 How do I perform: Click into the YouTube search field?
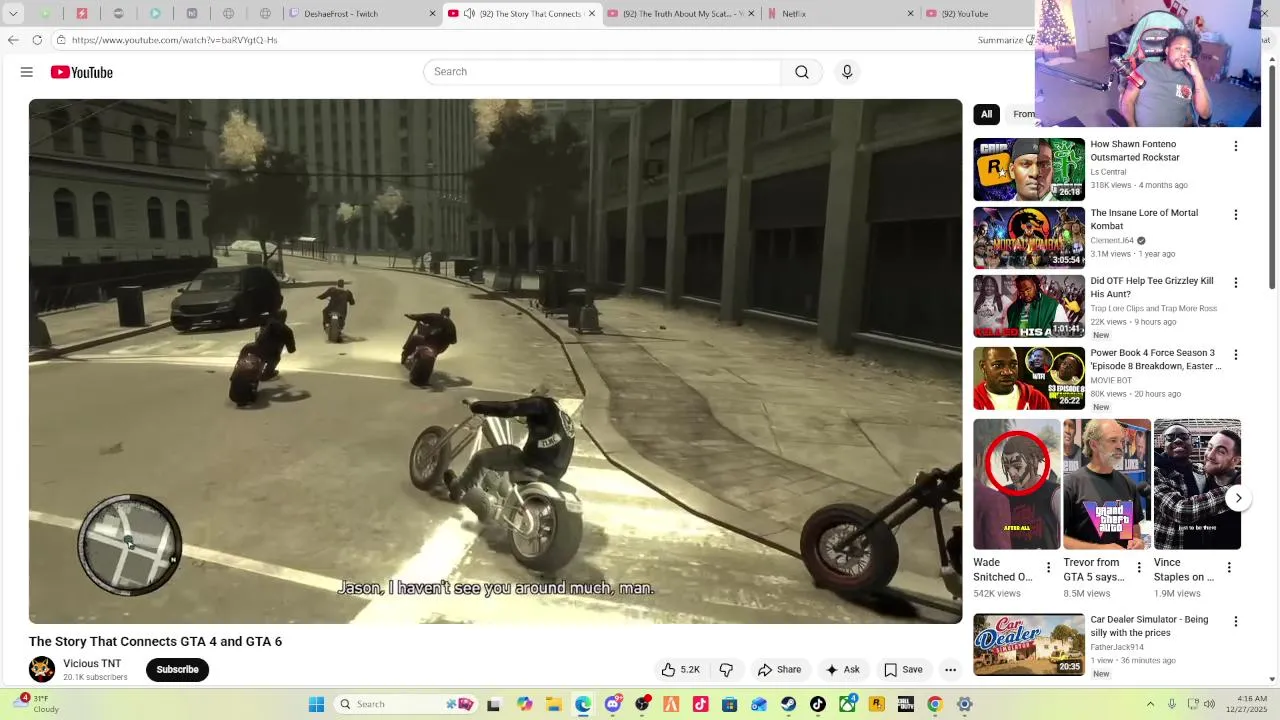tap(602, 72)
